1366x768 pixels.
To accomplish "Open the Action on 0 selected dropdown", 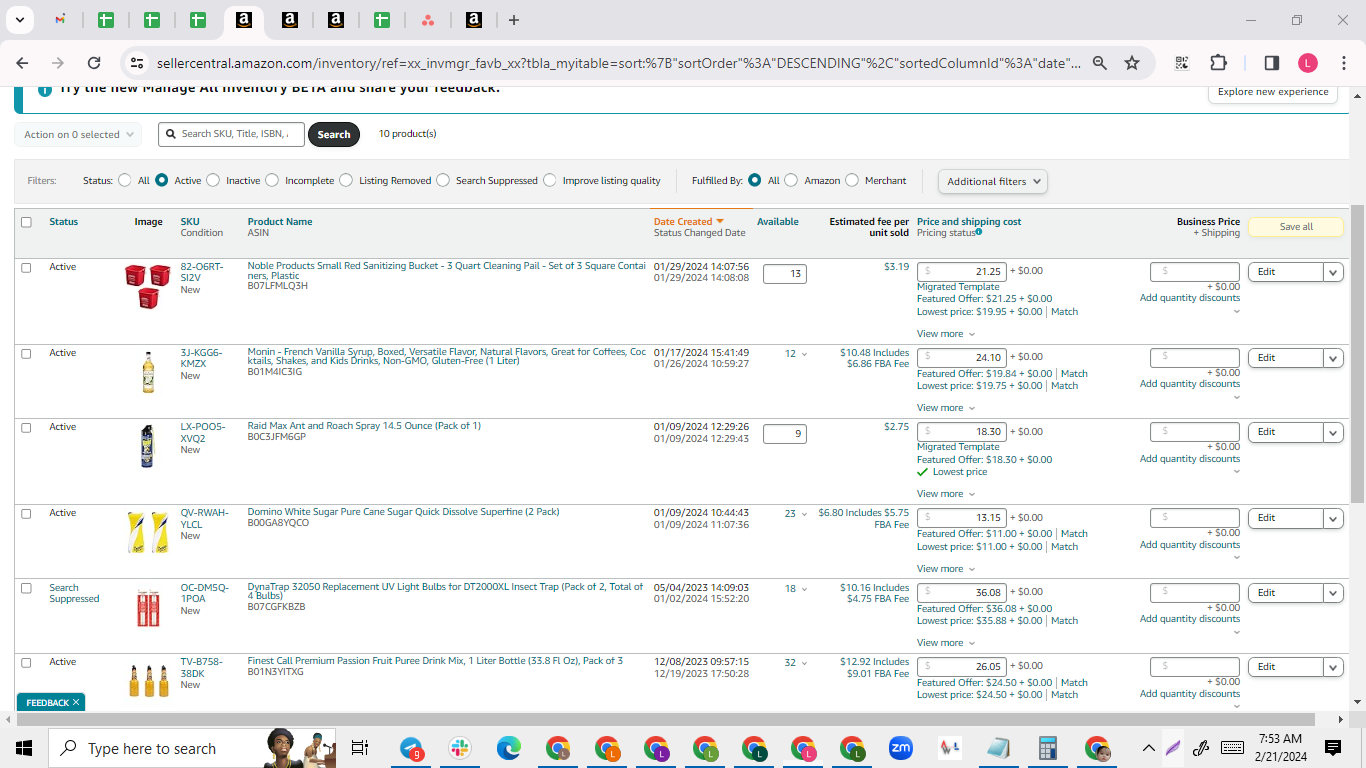I will pyautogui.click(x=78, y=134).
